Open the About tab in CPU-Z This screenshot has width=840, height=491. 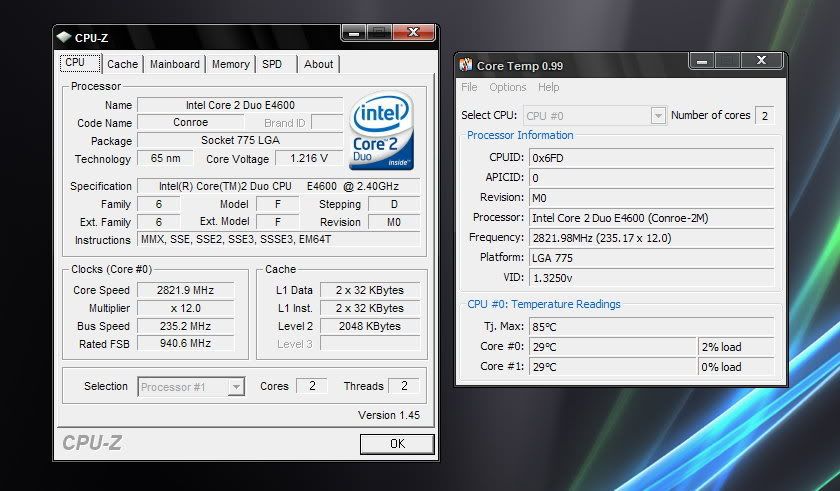tap(318, 64)
